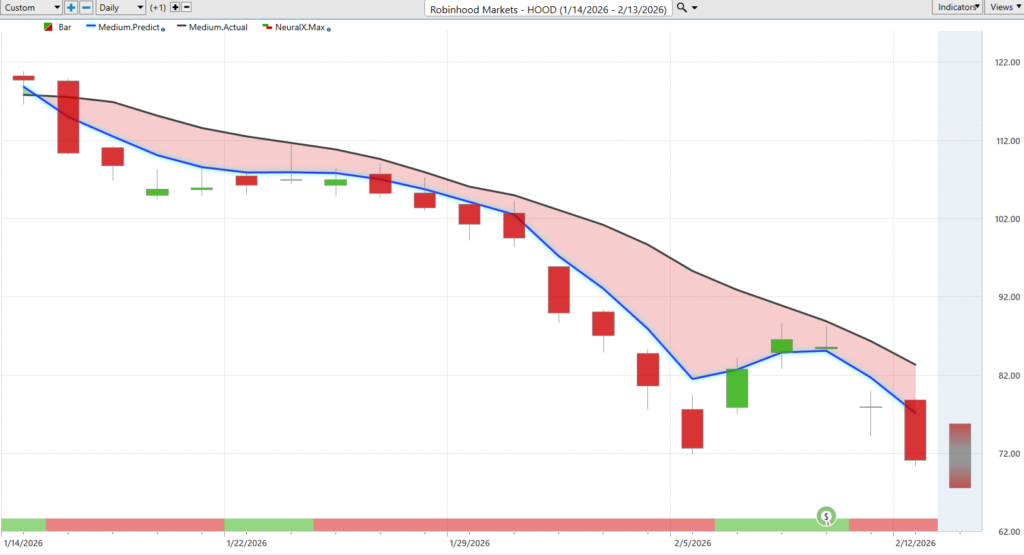Click the black minus forecast decrement button
The width and height of the screenshot is (1024, 555).
[x=187, y=7]
